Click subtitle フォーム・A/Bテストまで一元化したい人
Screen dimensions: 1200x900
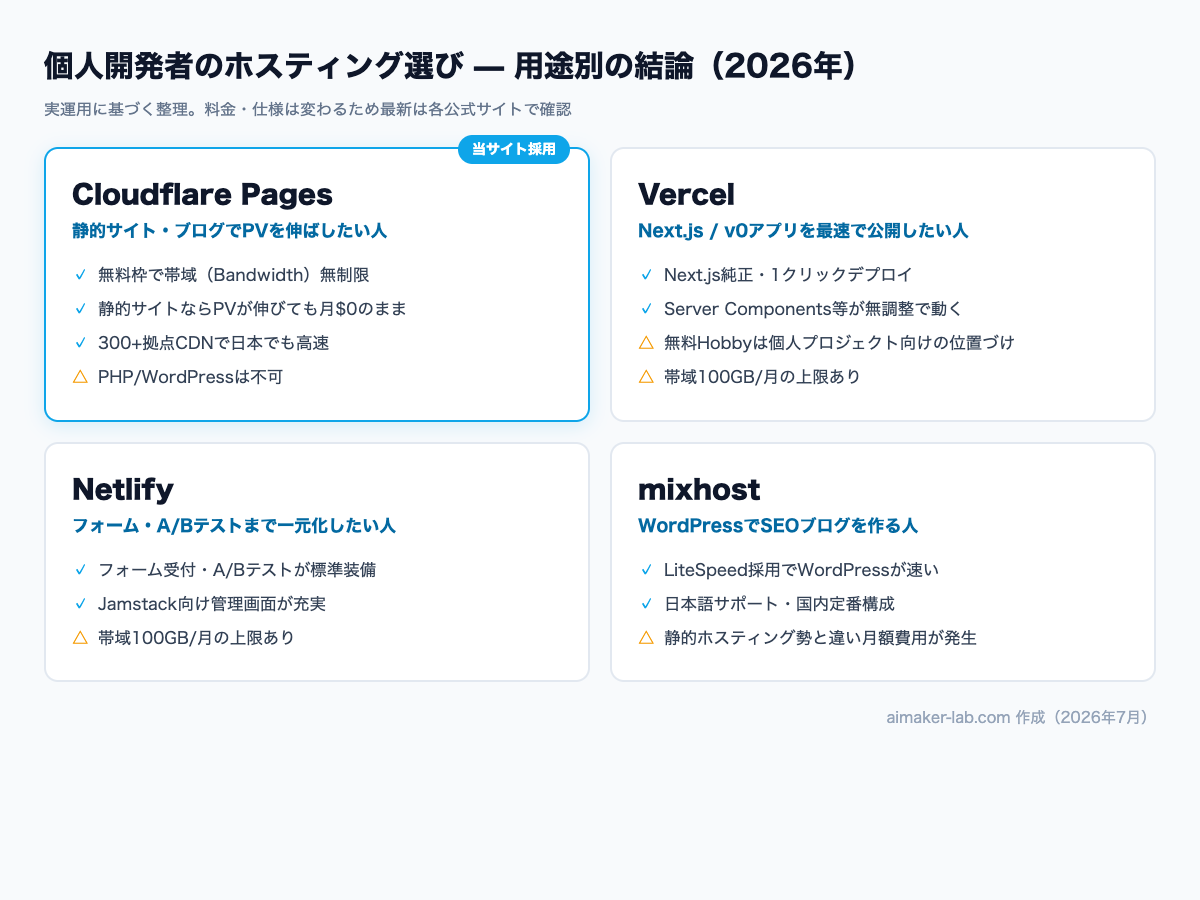click(234, 526)
